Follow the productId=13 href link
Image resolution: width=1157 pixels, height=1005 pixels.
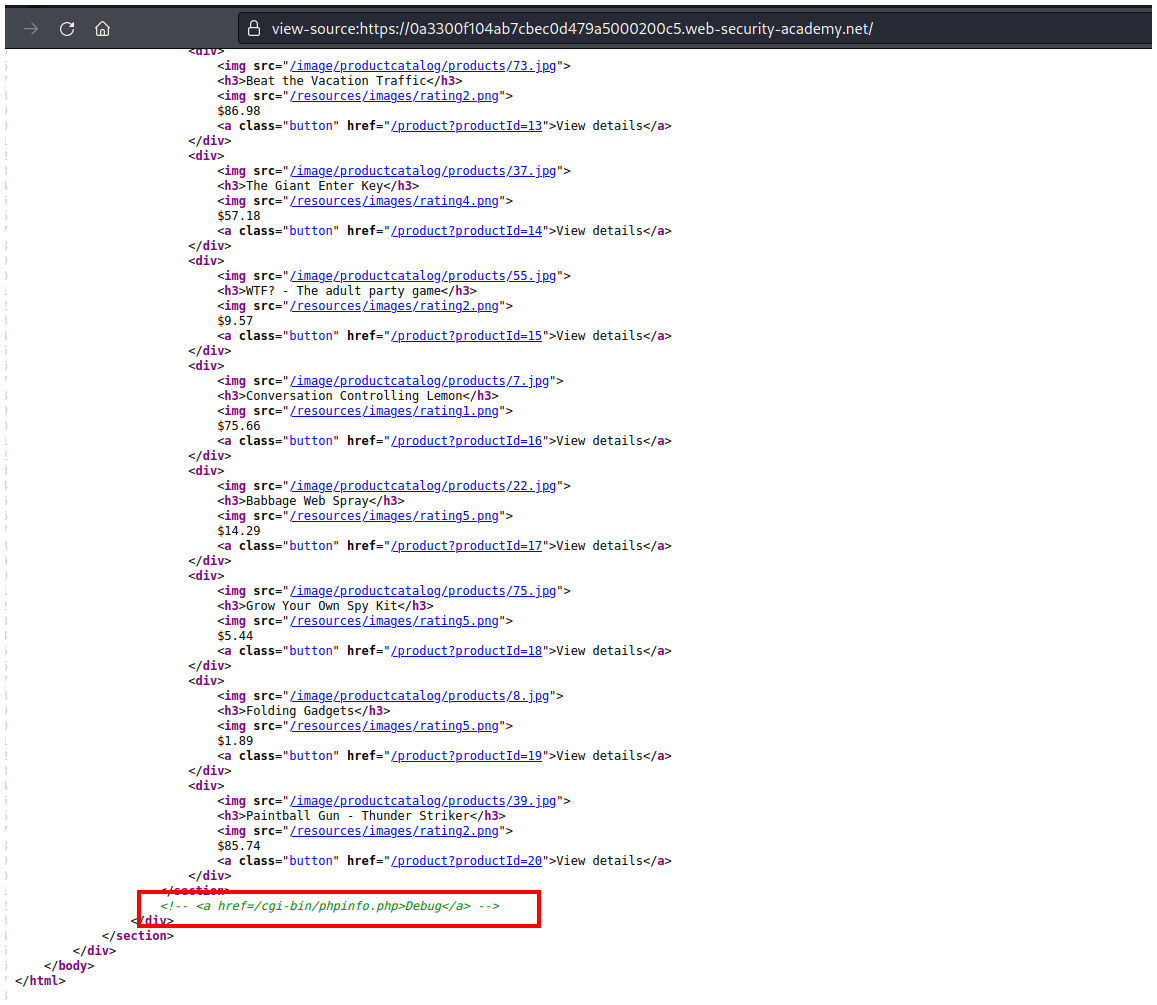coord(466,126)
